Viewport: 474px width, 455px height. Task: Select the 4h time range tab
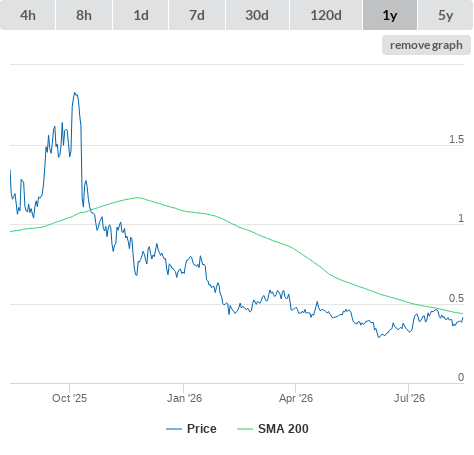pos(28,15)
